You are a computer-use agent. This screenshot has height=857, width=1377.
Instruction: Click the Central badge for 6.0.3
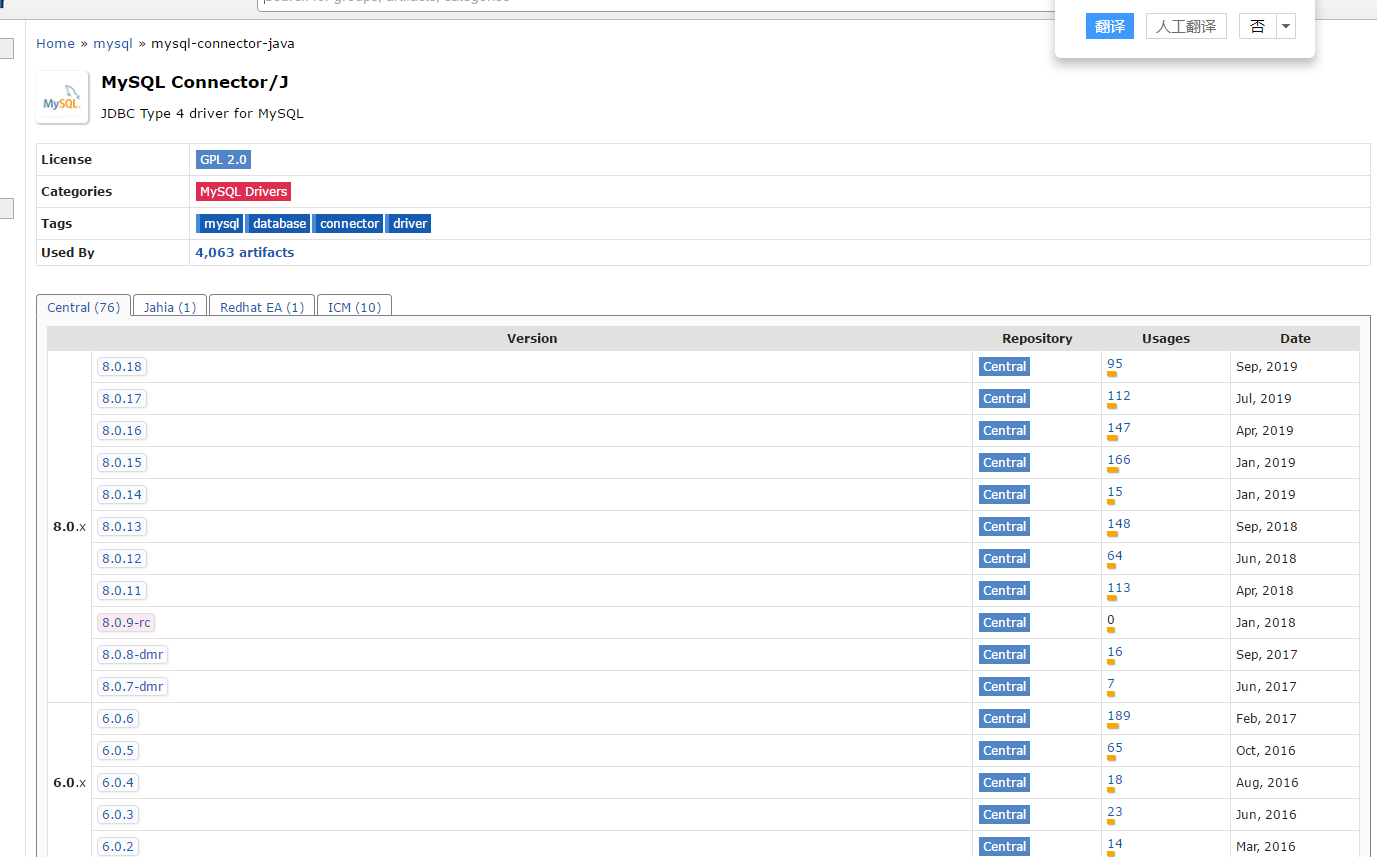coord(1004,814)
